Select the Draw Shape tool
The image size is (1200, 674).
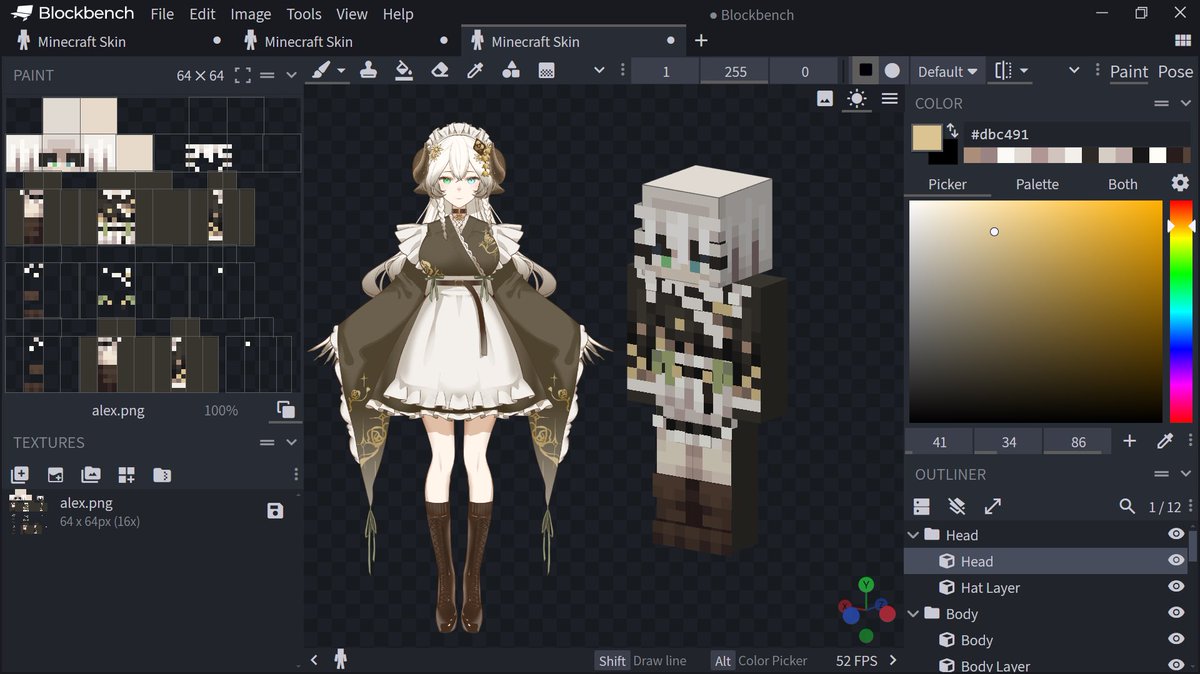click(x=510, y=71)
